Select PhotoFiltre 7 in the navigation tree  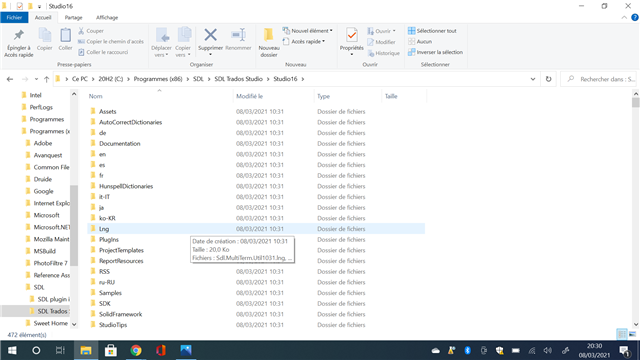51,263
